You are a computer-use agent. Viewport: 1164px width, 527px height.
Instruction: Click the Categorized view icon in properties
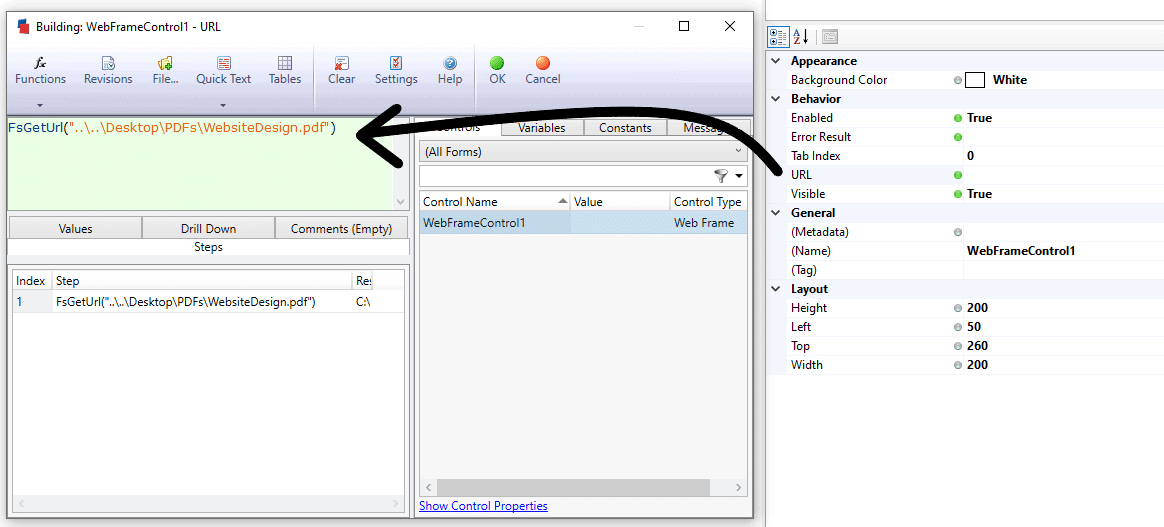pos(778,36)
